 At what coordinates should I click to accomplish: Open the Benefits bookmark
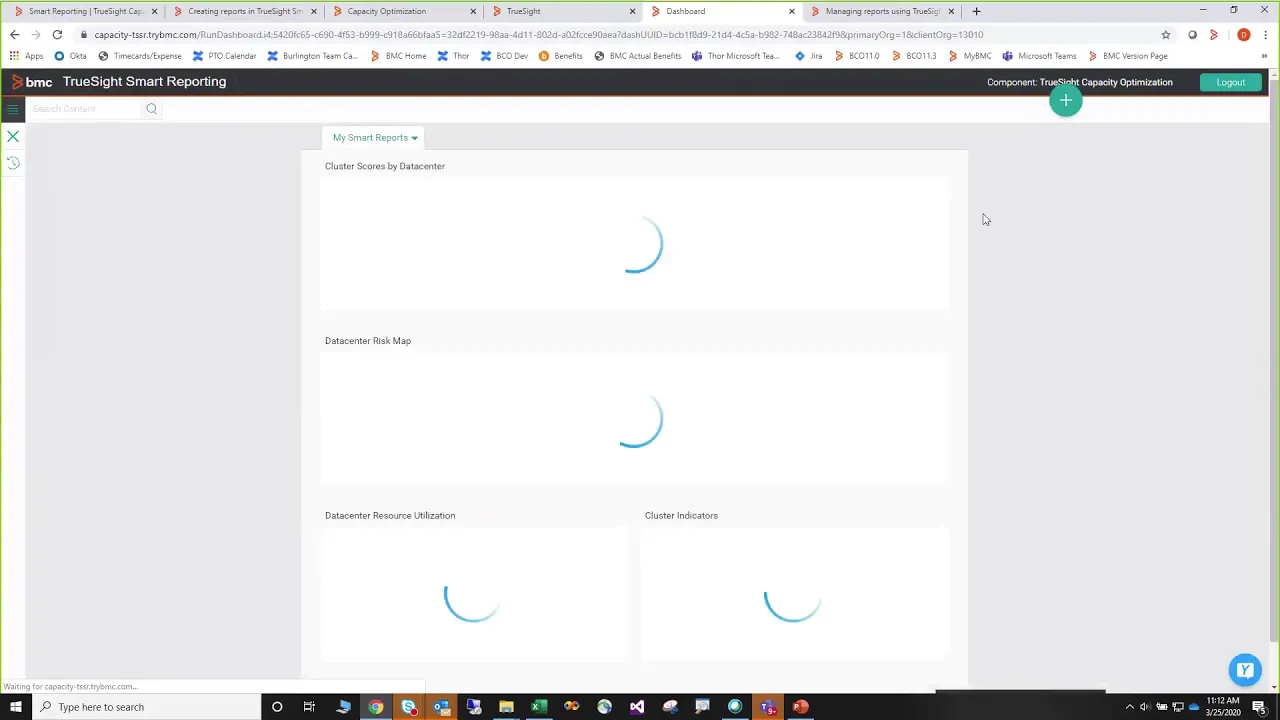561,56
